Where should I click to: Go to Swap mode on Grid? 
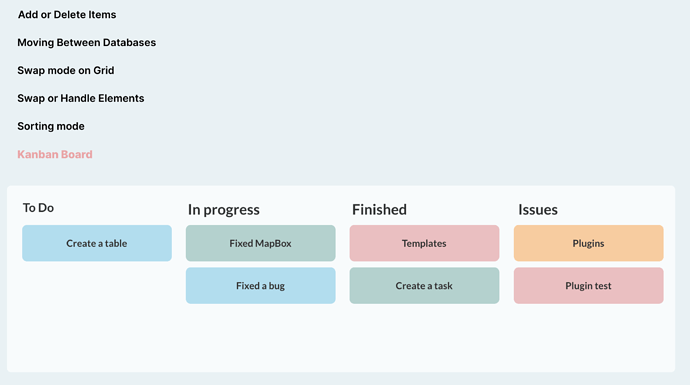66,70
